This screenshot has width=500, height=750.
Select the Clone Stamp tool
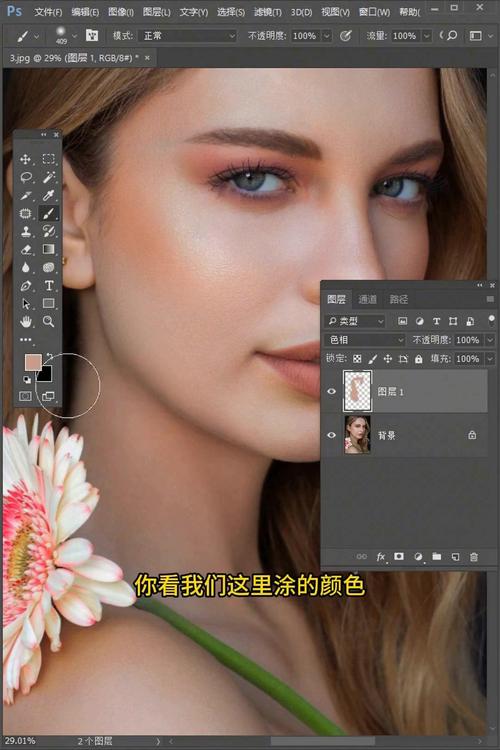pyautogui.click(x=25, y=232)
